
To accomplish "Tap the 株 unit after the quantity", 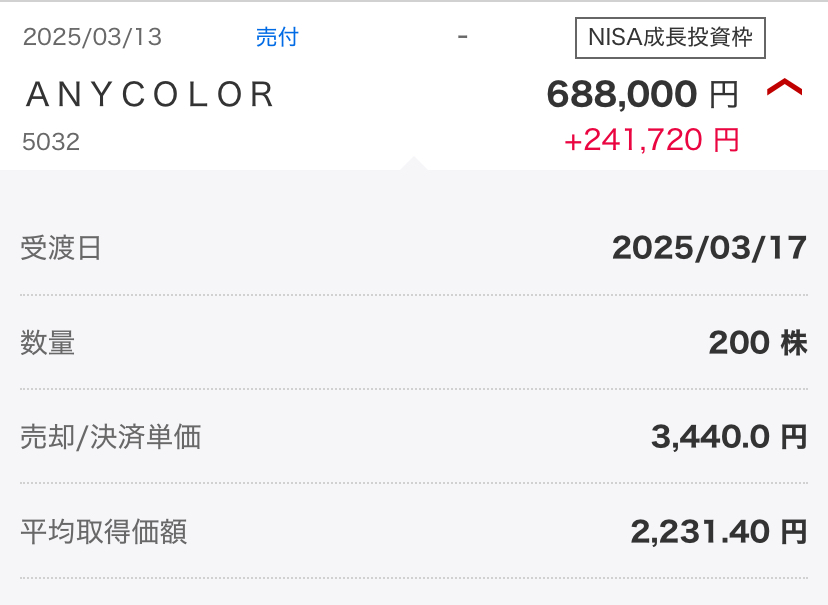I will tap(794, 343).
